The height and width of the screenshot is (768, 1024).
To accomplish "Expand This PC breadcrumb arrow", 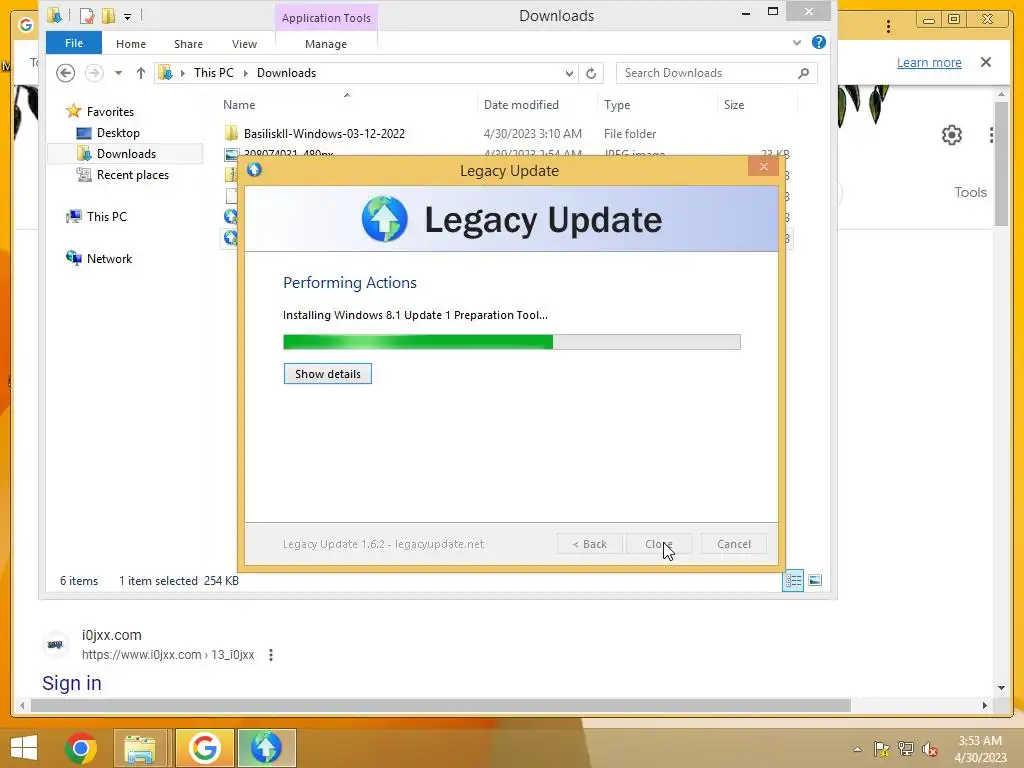I will (246, 73).
